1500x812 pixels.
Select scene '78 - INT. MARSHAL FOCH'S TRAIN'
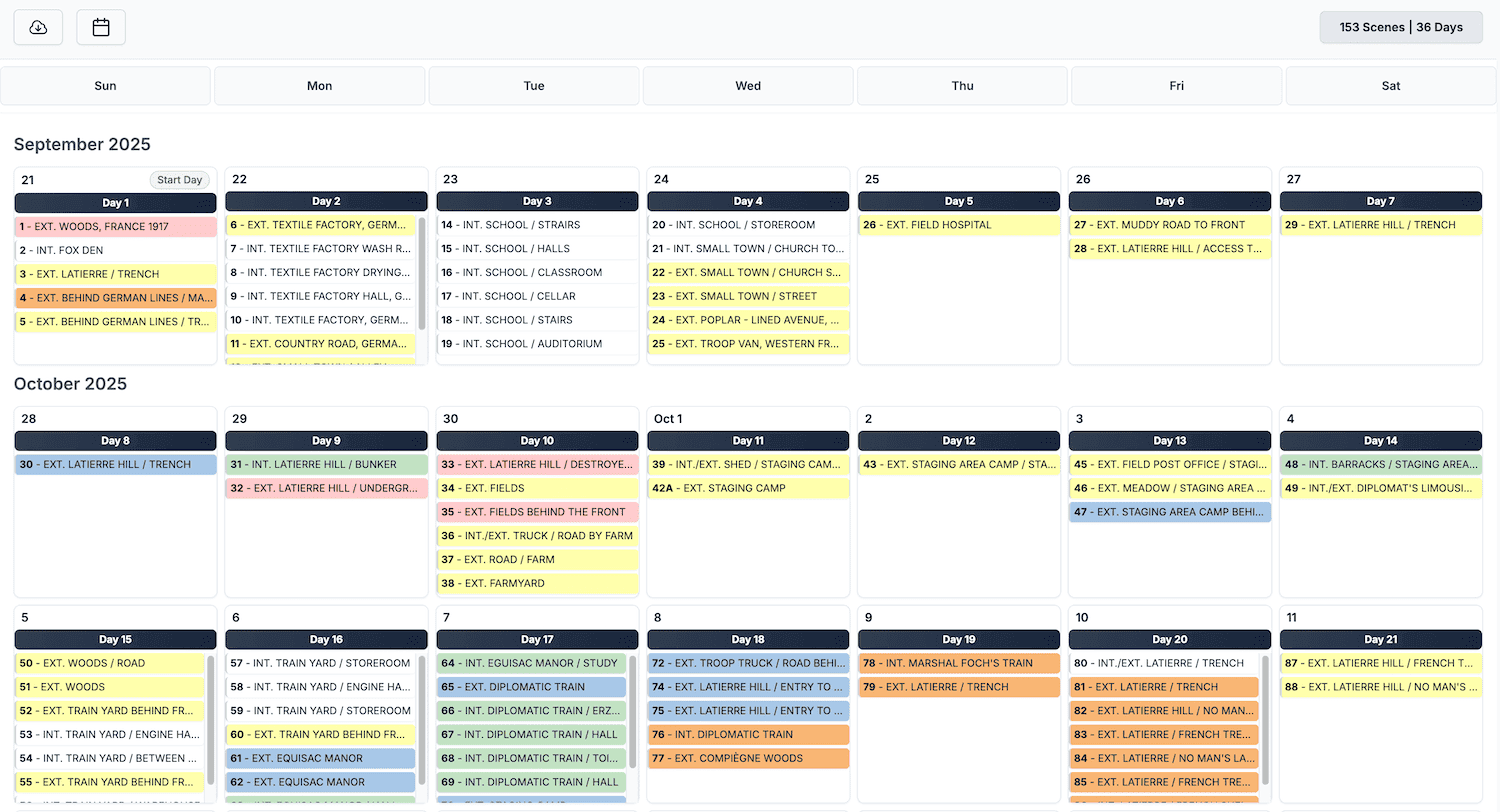pyautogui.click(x=958, y=662)
